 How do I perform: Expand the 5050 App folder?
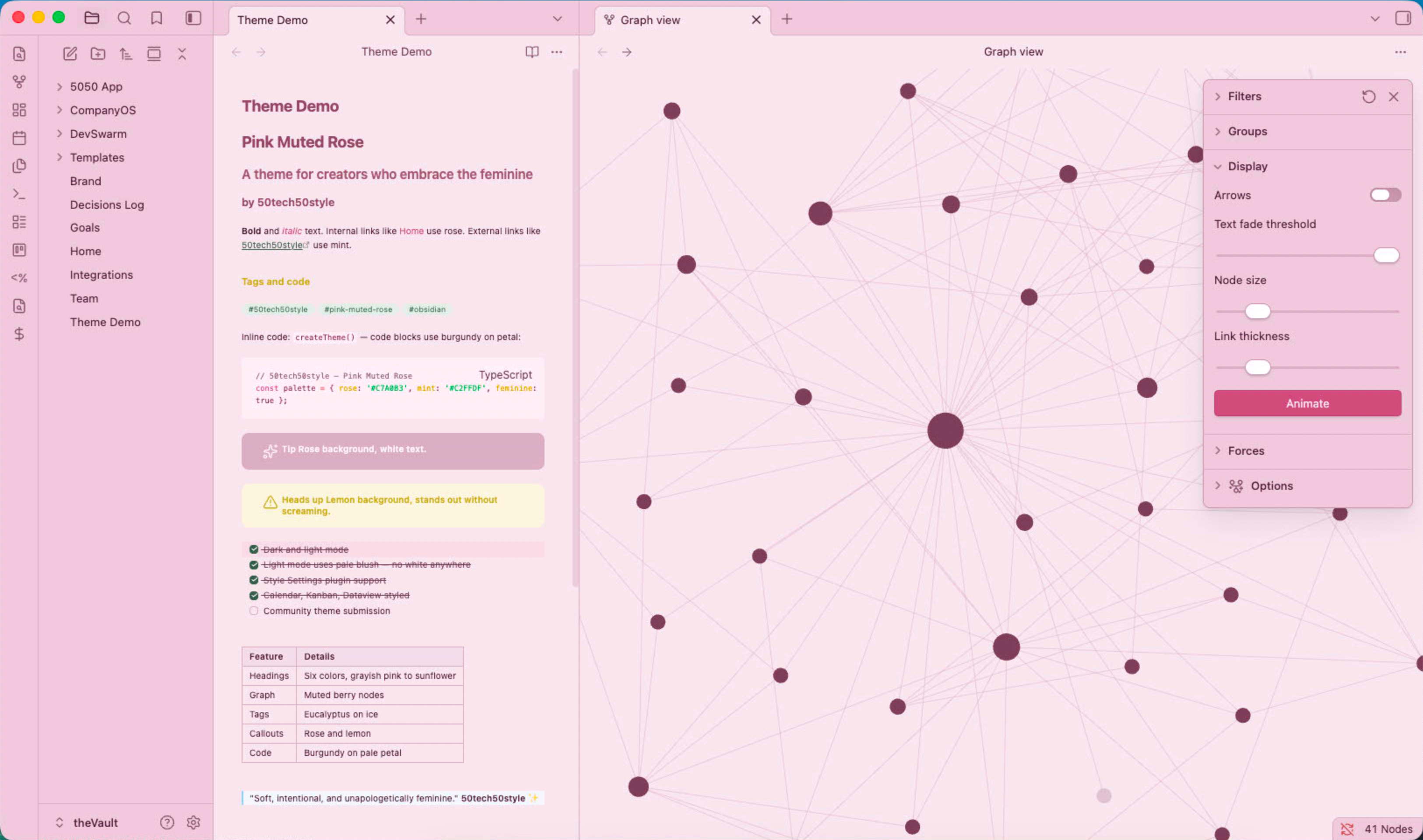pos(59,87)
